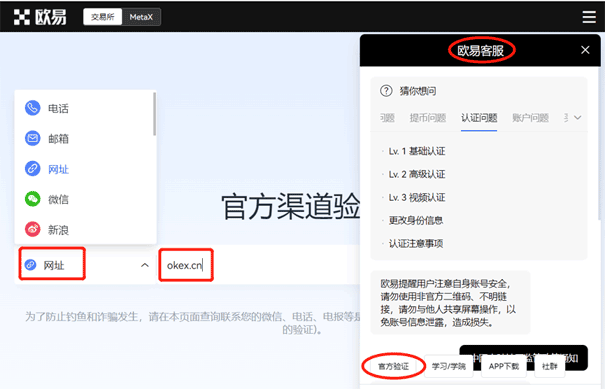Open the 认证注意事项 question

[416, 244]
